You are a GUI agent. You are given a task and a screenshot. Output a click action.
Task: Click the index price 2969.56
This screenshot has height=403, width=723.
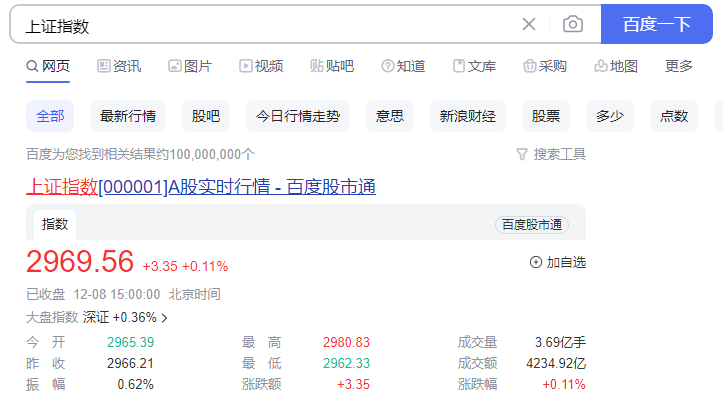click(80, 261)
